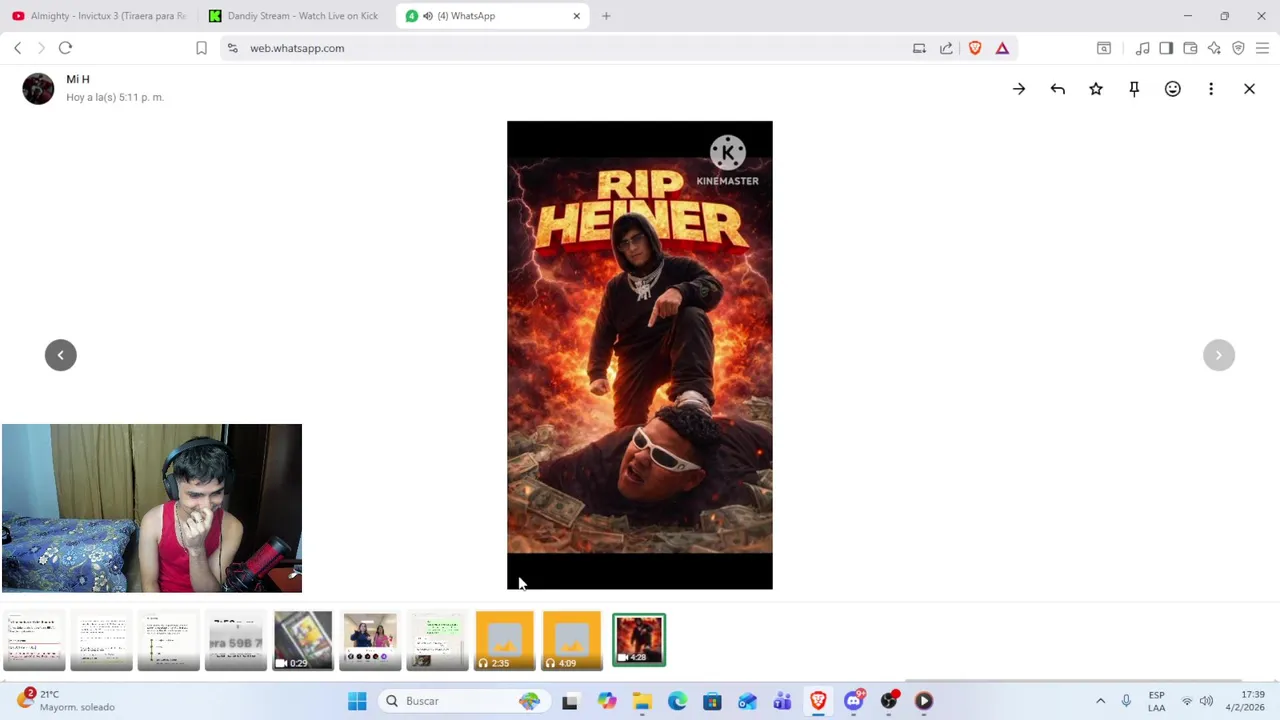Bookmark this page
Image resolution: width=1280 pixels, height=720 pixels.
pos(201,48)
